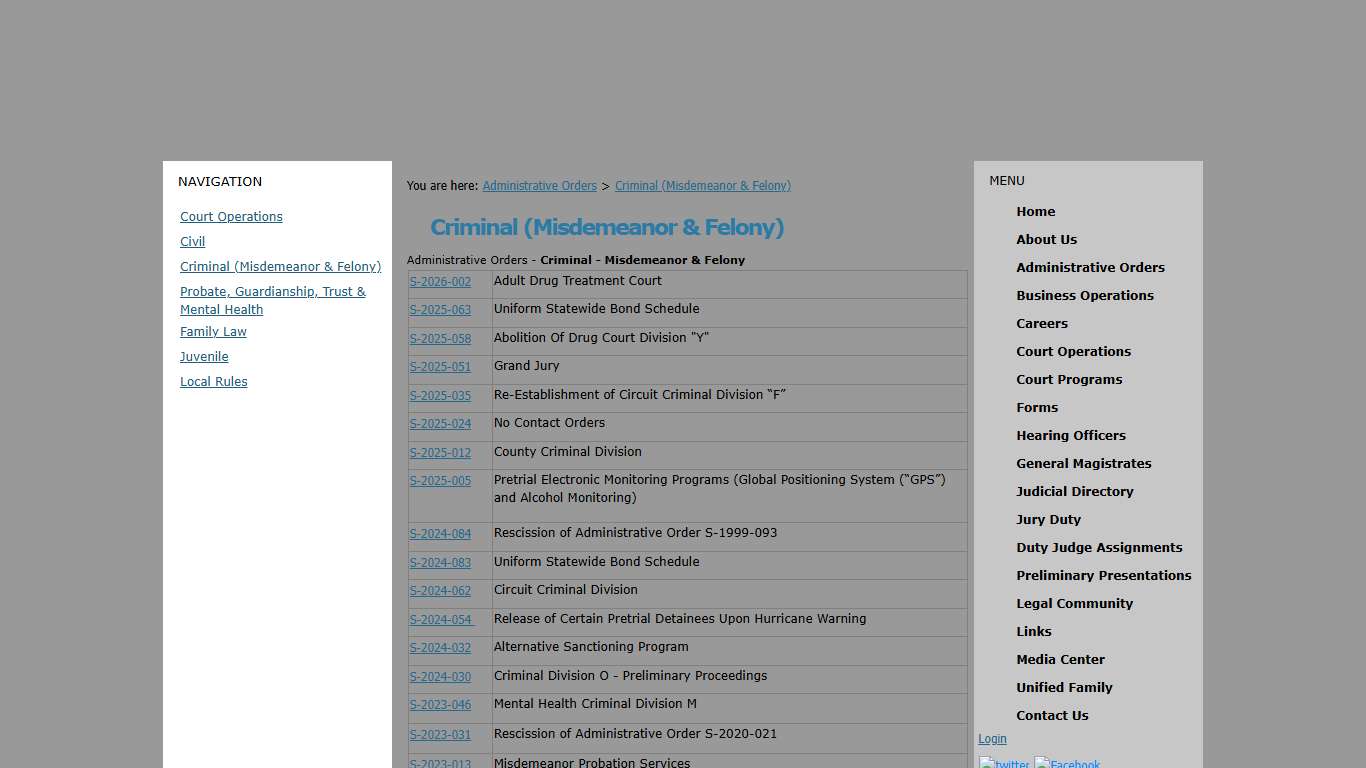The image size is (1366, 768).
Task: Open S-2024-054 Hurricane Warning release order
Action: click(440, 620)
